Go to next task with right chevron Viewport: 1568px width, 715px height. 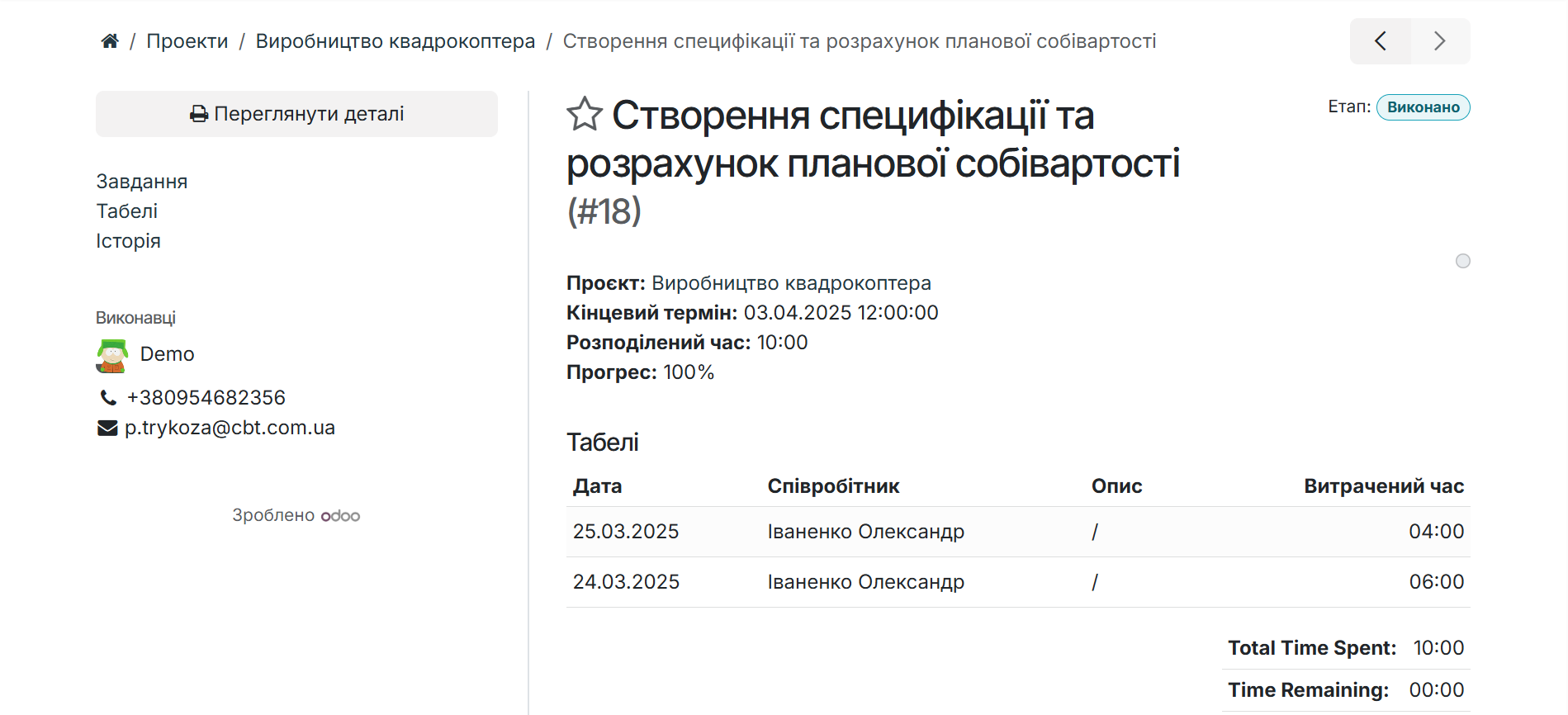(1440, 41)
